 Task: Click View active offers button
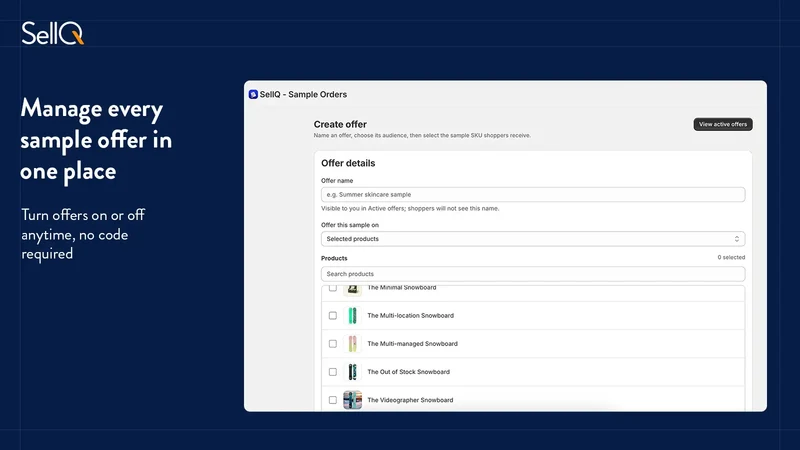722,124
